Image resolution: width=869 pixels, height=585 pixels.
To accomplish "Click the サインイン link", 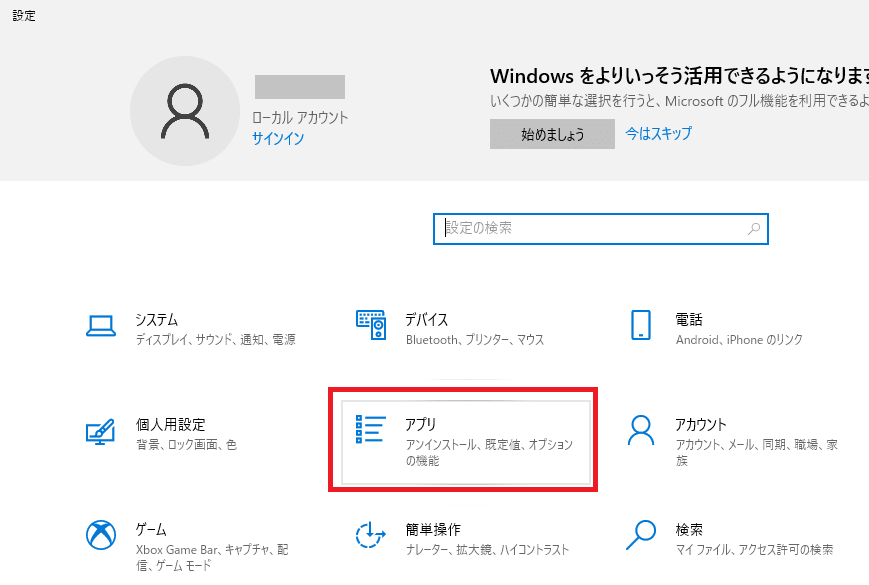I will coord(278,138).
